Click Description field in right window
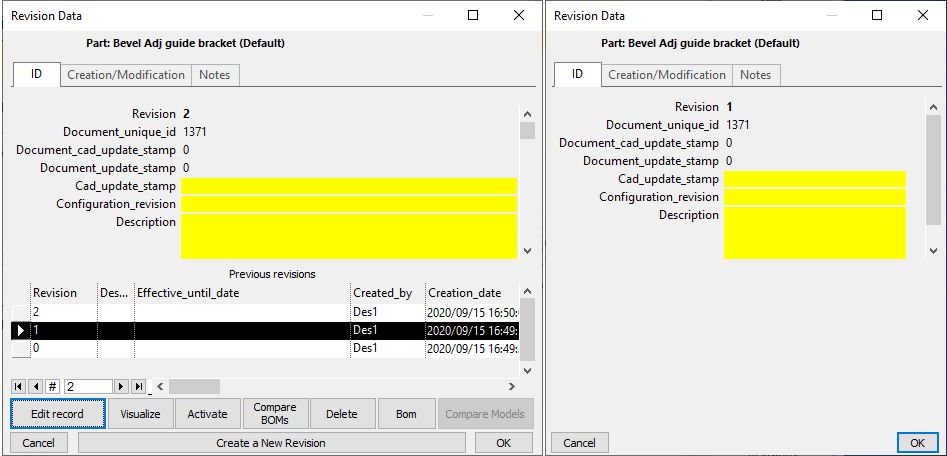This screenshot has height=456, width=947. pos(815,233)
